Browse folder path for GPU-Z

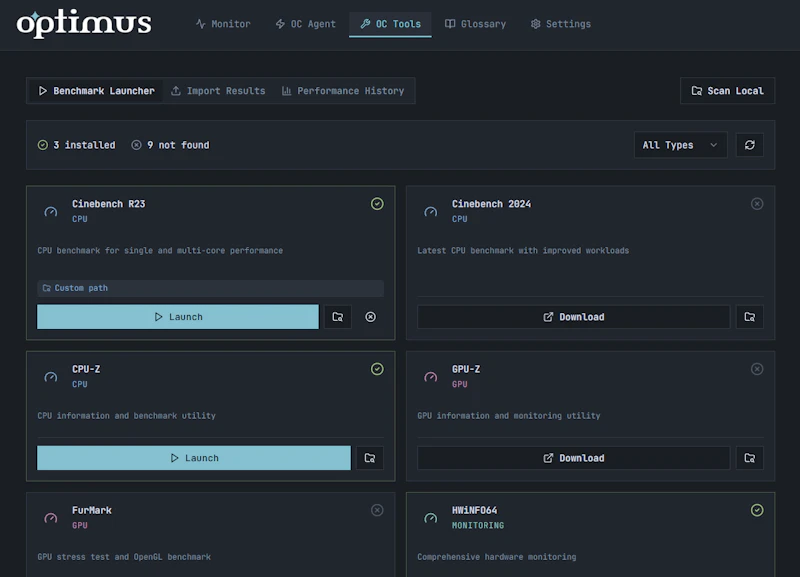749,458
